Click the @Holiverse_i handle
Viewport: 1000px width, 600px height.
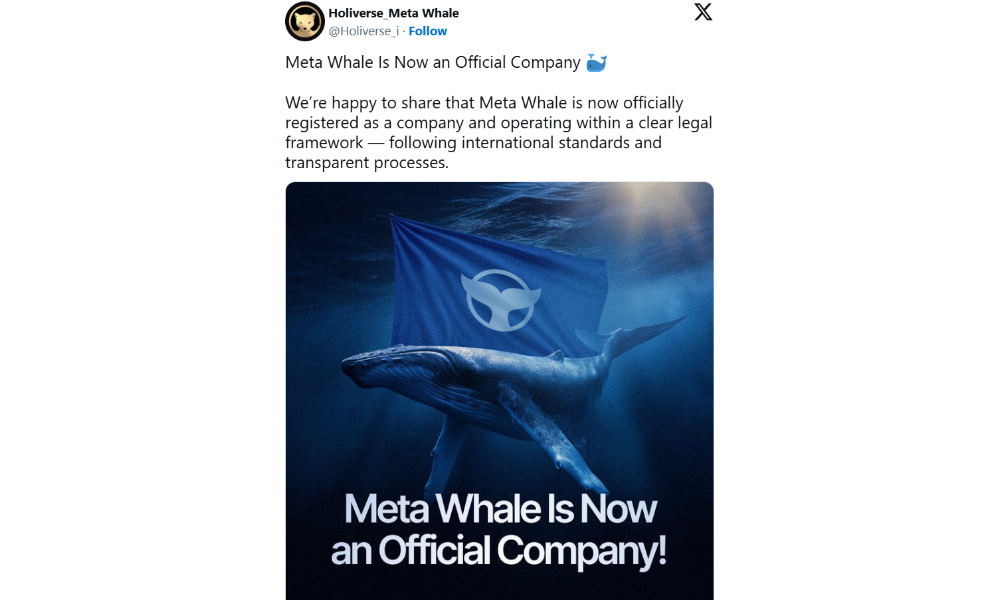(x=364, y=31)
